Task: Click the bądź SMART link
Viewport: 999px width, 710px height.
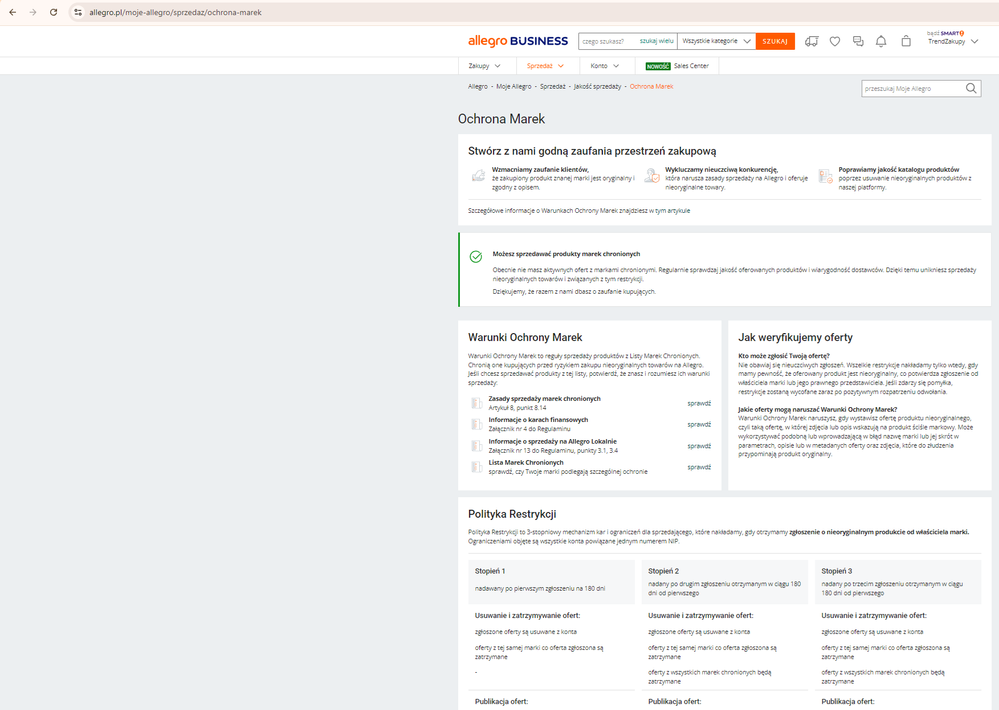Action: pos(945,33)
